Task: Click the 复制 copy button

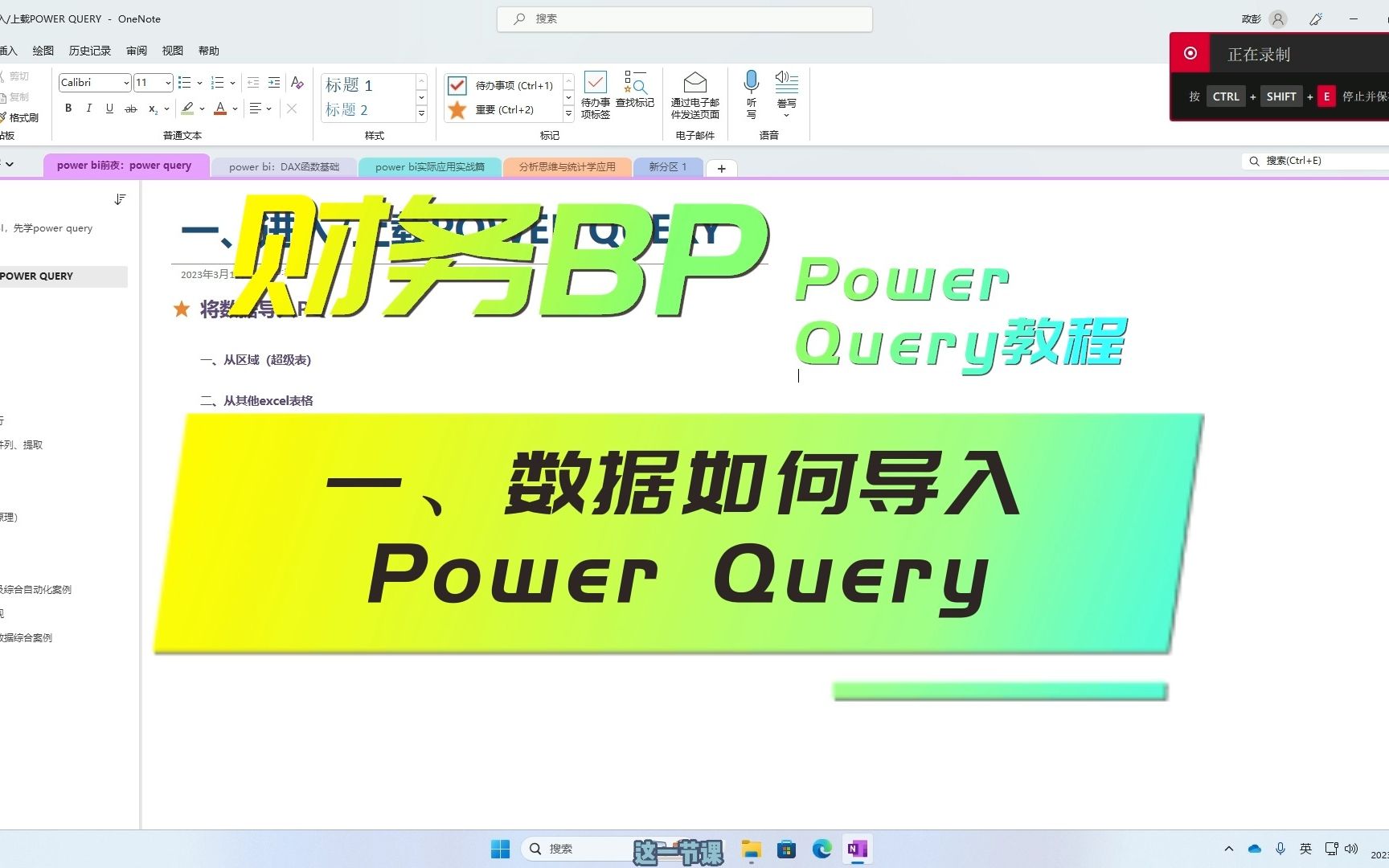Action: click(x=16, y=96)
